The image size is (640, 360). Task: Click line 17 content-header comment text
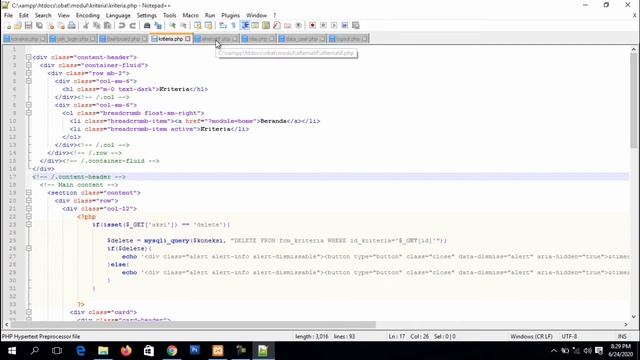pos(79,177)
